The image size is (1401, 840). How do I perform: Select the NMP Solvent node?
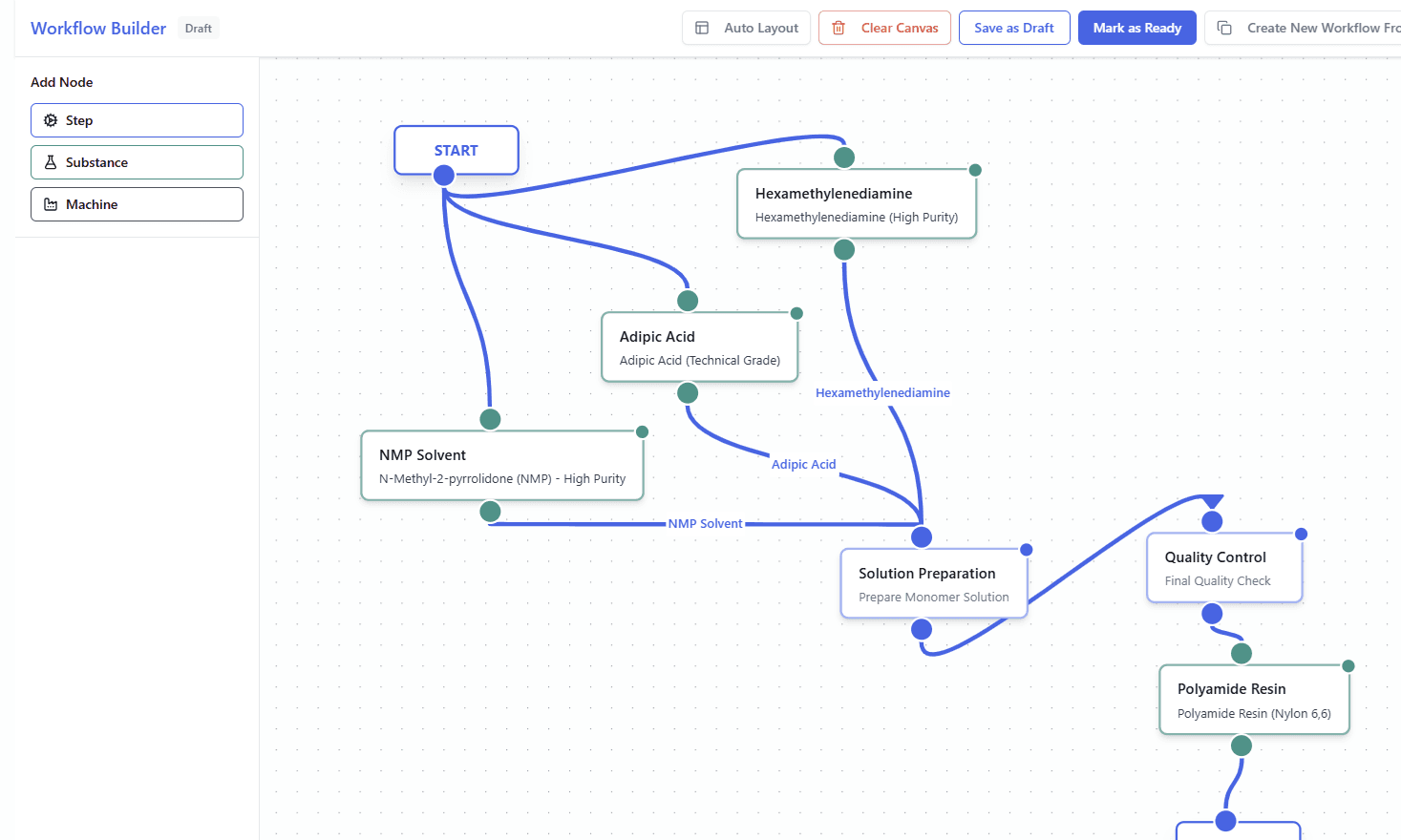501,465
